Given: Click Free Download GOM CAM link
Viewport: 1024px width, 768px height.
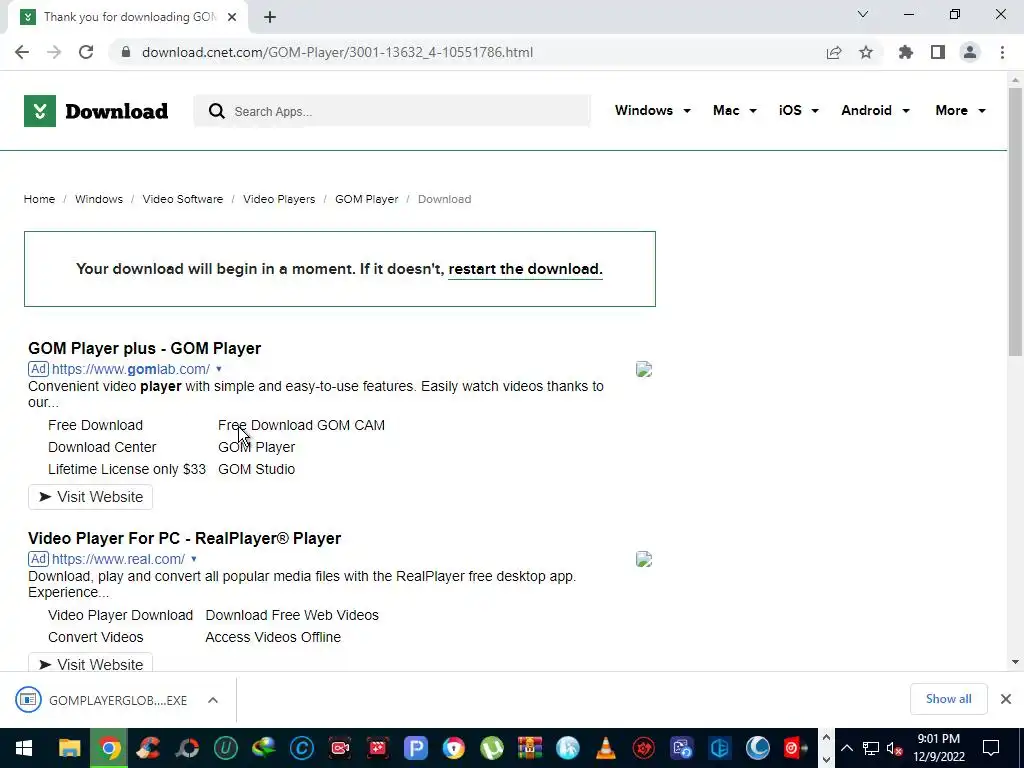Looking at the screenshot, I should (x=301, y=425).
